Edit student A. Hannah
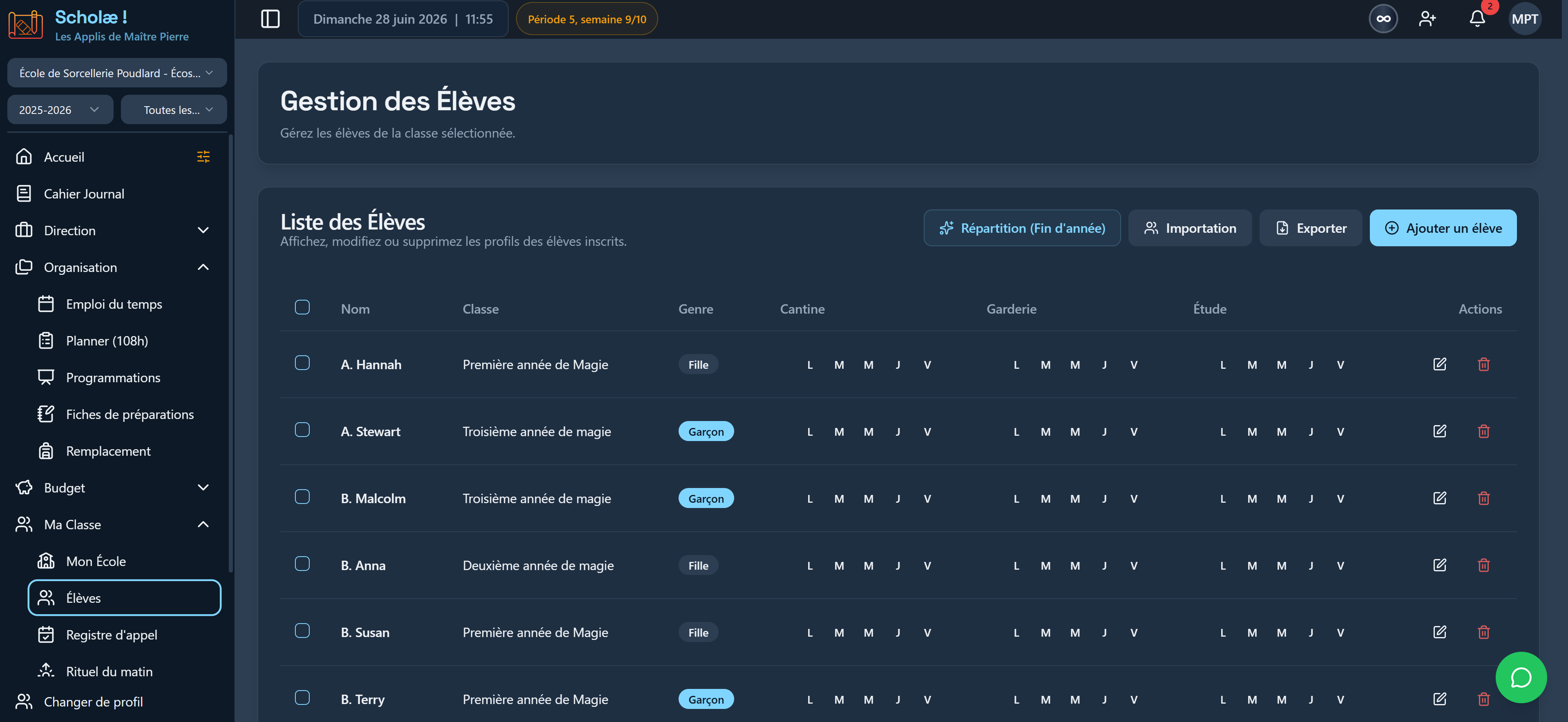 coord(1440,364)
